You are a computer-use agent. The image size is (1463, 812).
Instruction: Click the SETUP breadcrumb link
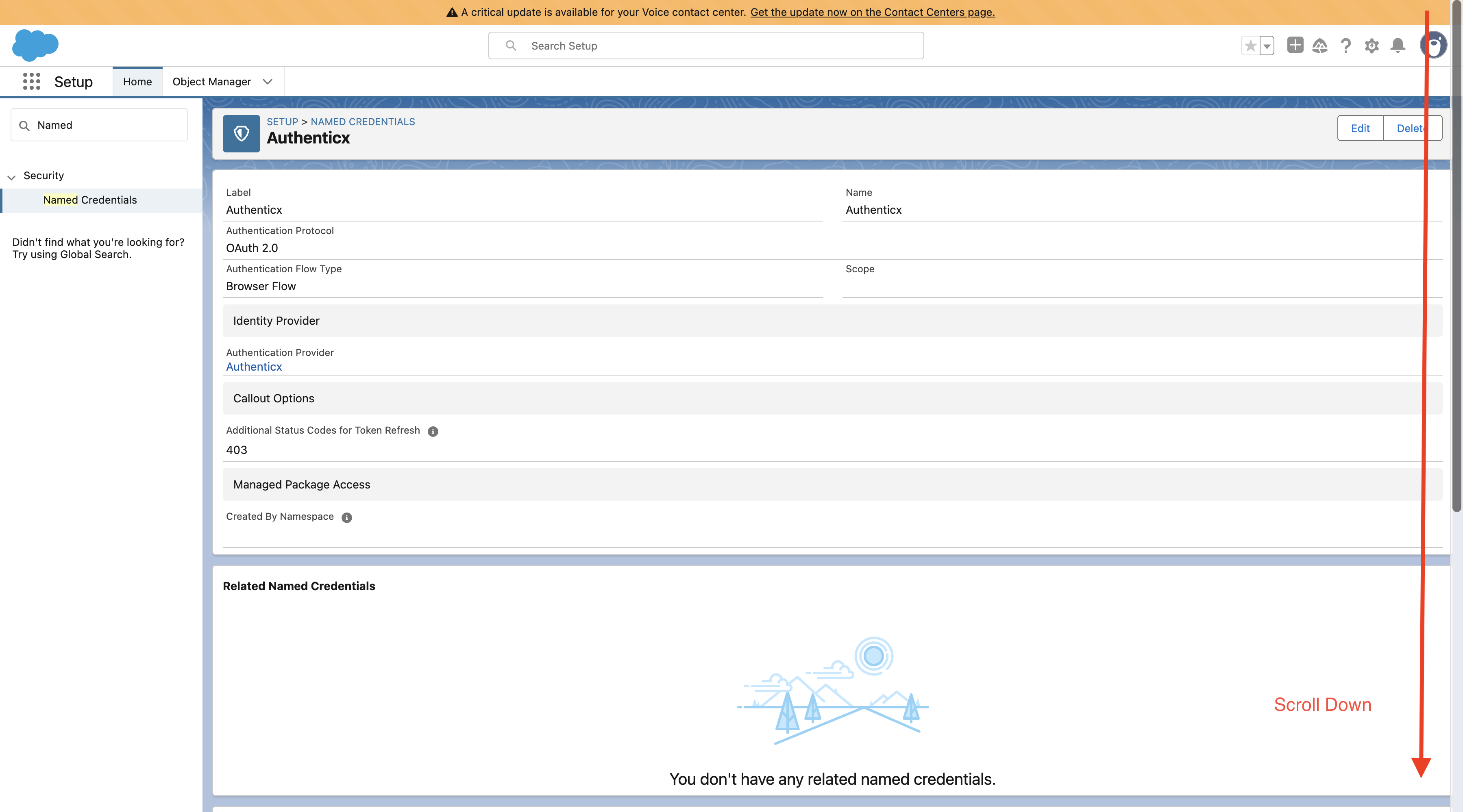[x=282, y=122]
